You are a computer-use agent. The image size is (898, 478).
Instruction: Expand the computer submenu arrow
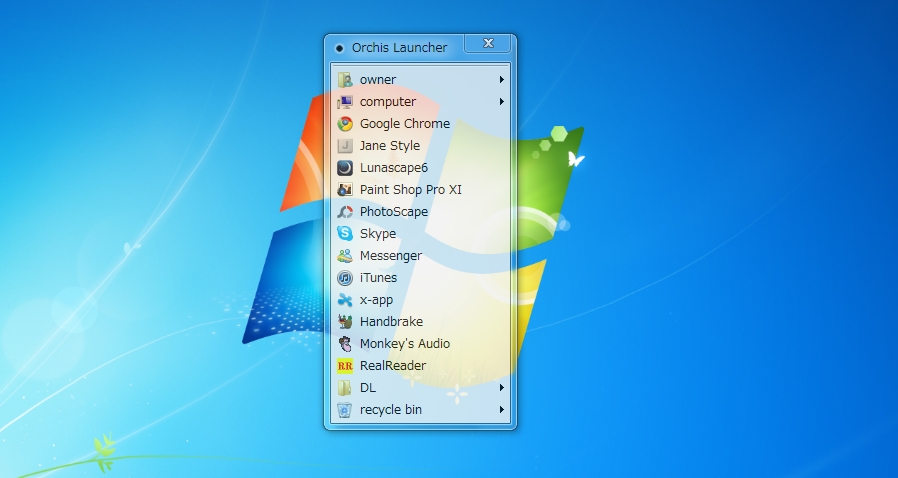(502, 102)
